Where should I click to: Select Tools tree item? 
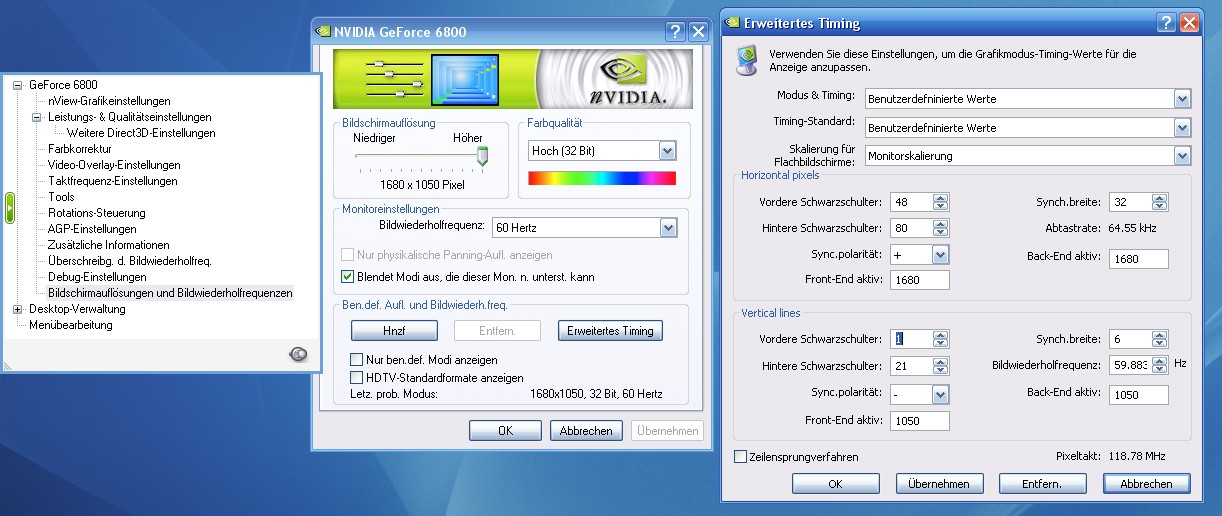coord(61,197)
